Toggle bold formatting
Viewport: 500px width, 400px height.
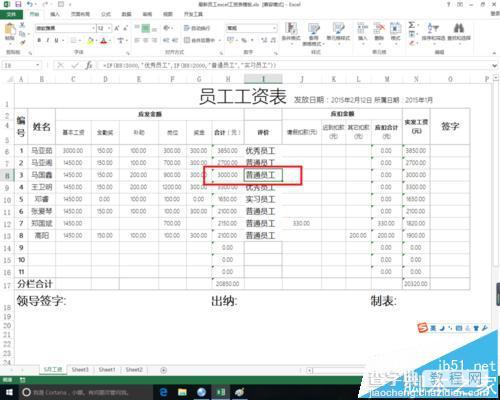[39, 40]
